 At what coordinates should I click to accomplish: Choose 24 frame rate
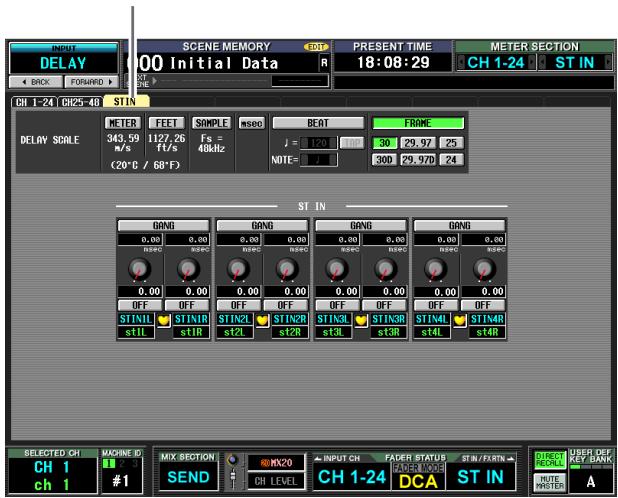pos(451,160)
